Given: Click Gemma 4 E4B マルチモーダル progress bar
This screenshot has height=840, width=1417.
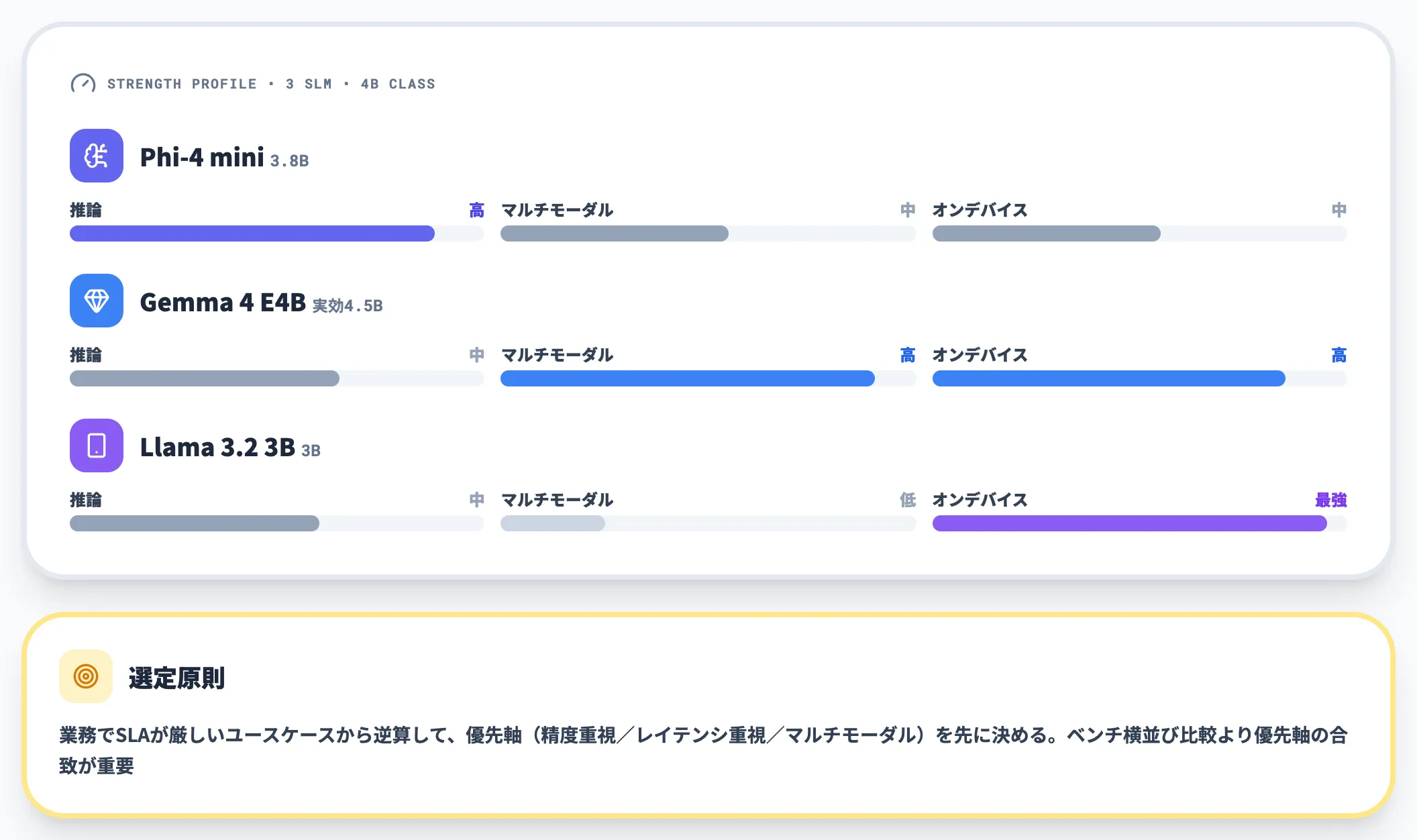Looking at the screenshot, I should point(708,378).
